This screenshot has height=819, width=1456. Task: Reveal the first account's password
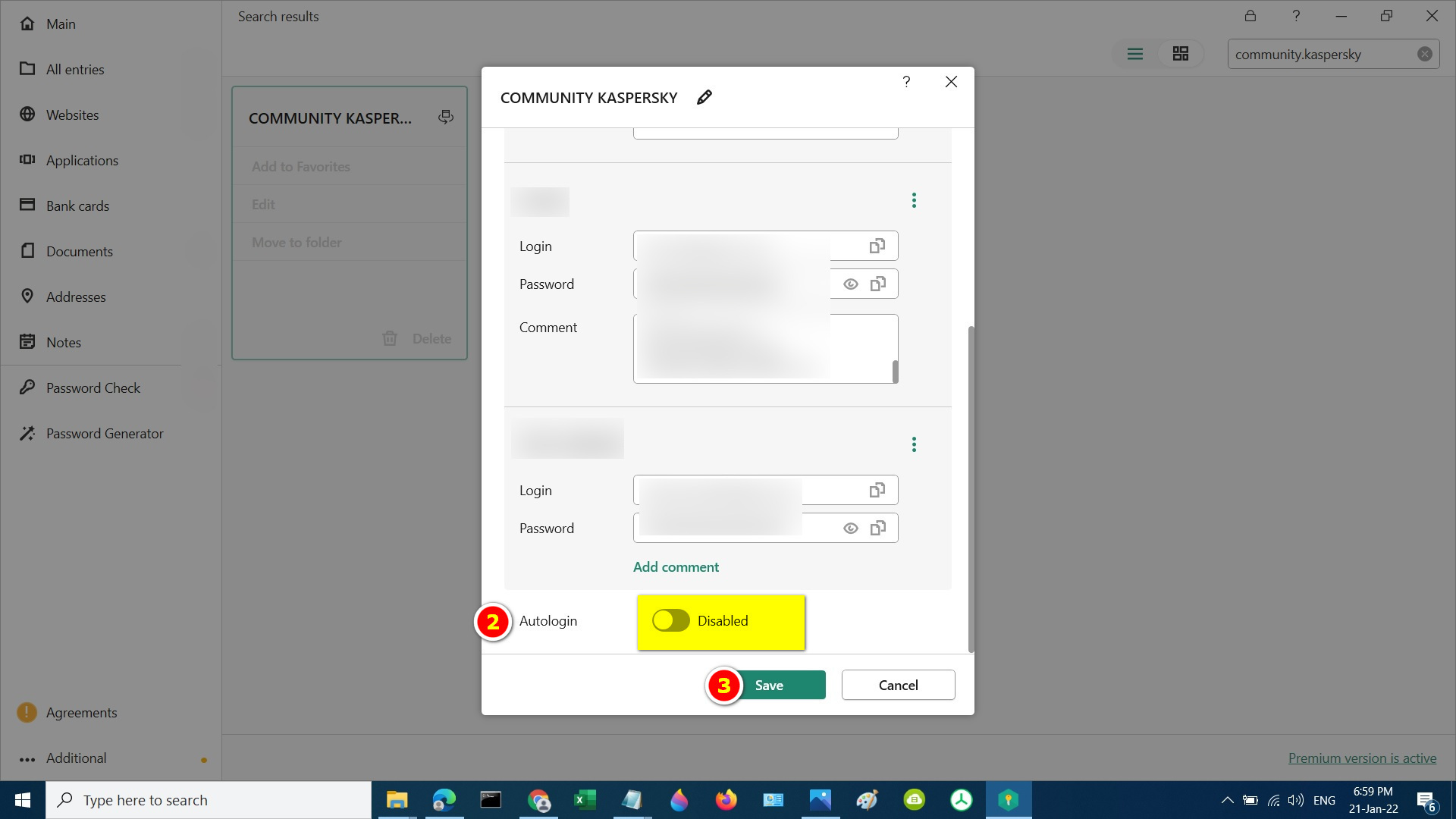tap(851, 284)
